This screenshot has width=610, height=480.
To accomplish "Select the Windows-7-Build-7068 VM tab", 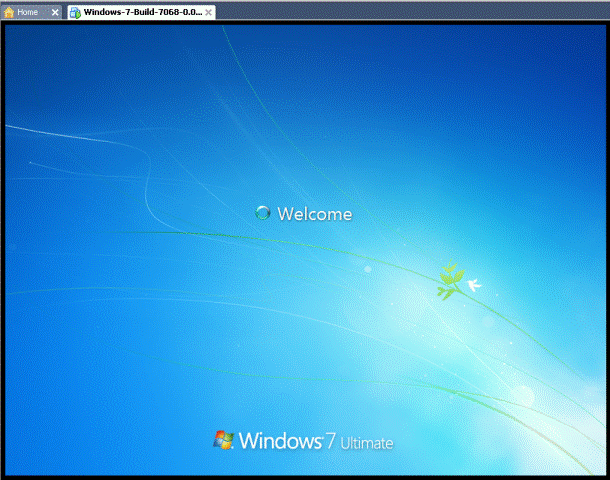I will [142, 12].
